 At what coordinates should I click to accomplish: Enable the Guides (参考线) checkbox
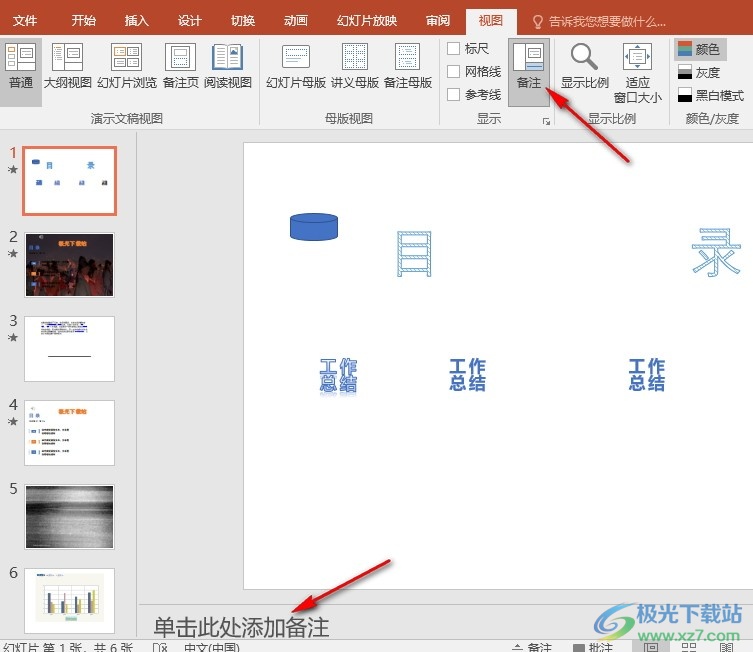tap(454, 95)
